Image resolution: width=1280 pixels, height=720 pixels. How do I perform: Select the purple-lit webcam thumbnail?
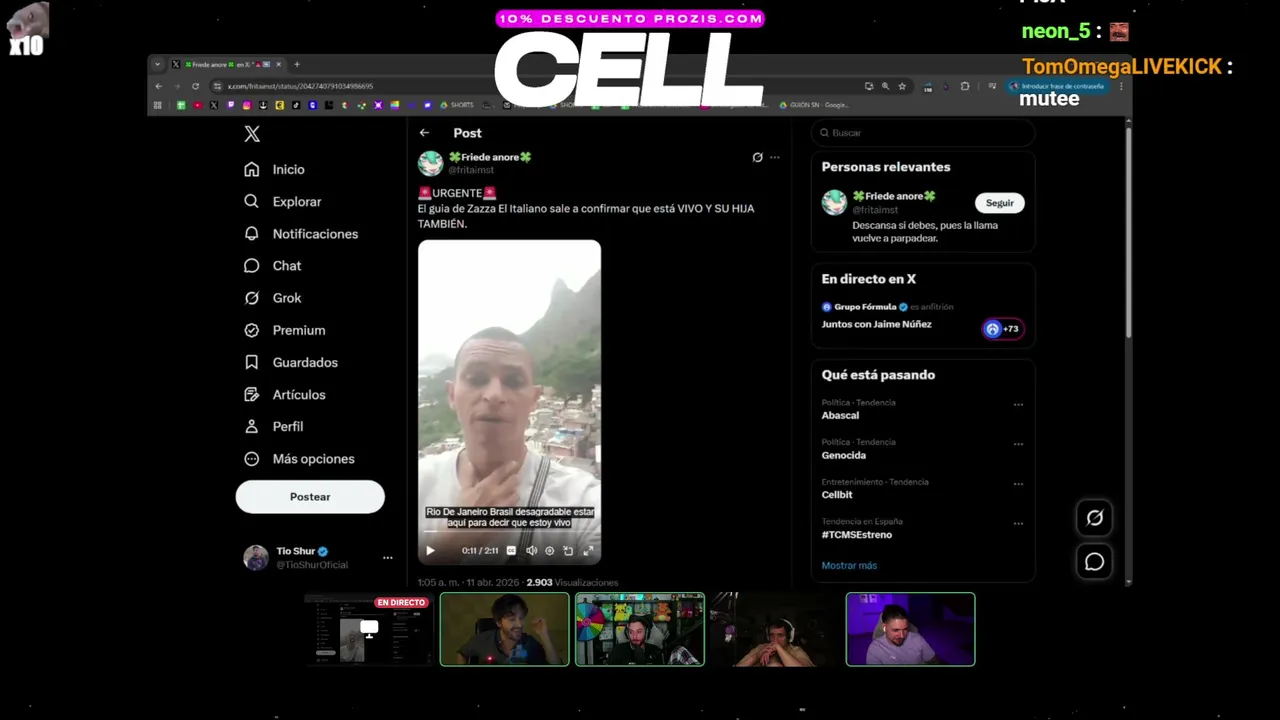(910, 629)
